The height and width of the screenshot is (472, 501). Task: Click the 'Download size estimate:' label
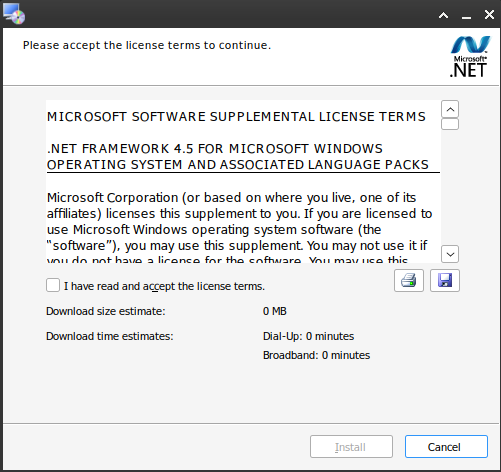pos(106,311)
